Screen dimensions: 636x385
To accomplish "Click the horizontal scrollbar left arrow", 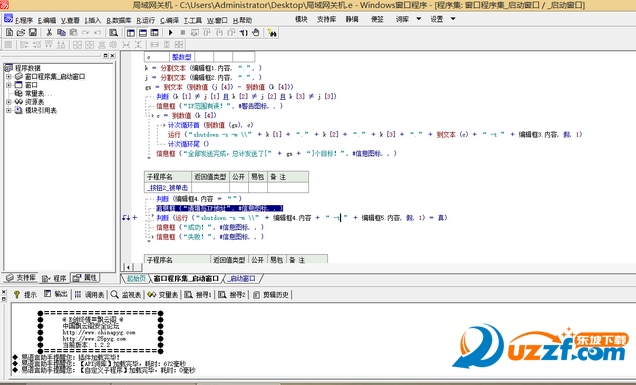I will (x=128, y=267).
